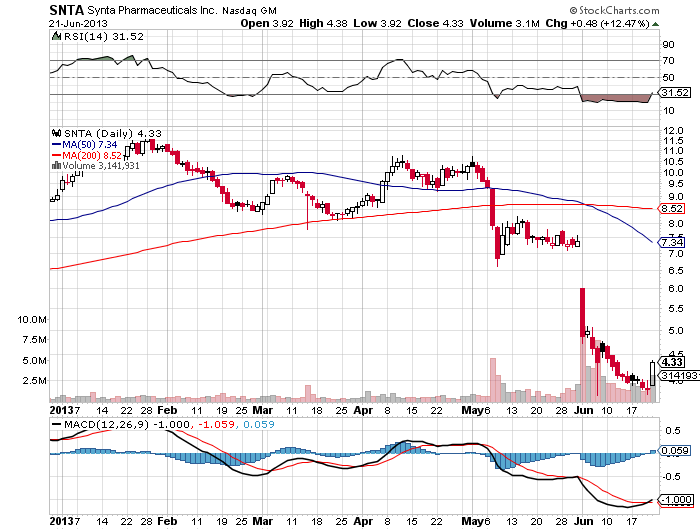This screenshot has height=530, width=700.
Task: Click the MA(200) 8.52 legend text
Action: click(92, 155)
